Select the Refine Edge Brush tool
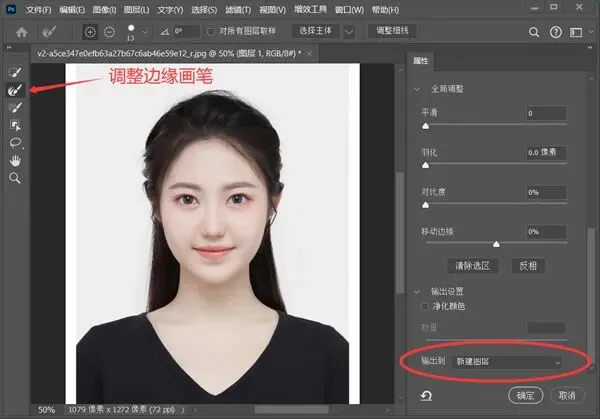Viewport: 600px width, 419px height. [15, 90]
